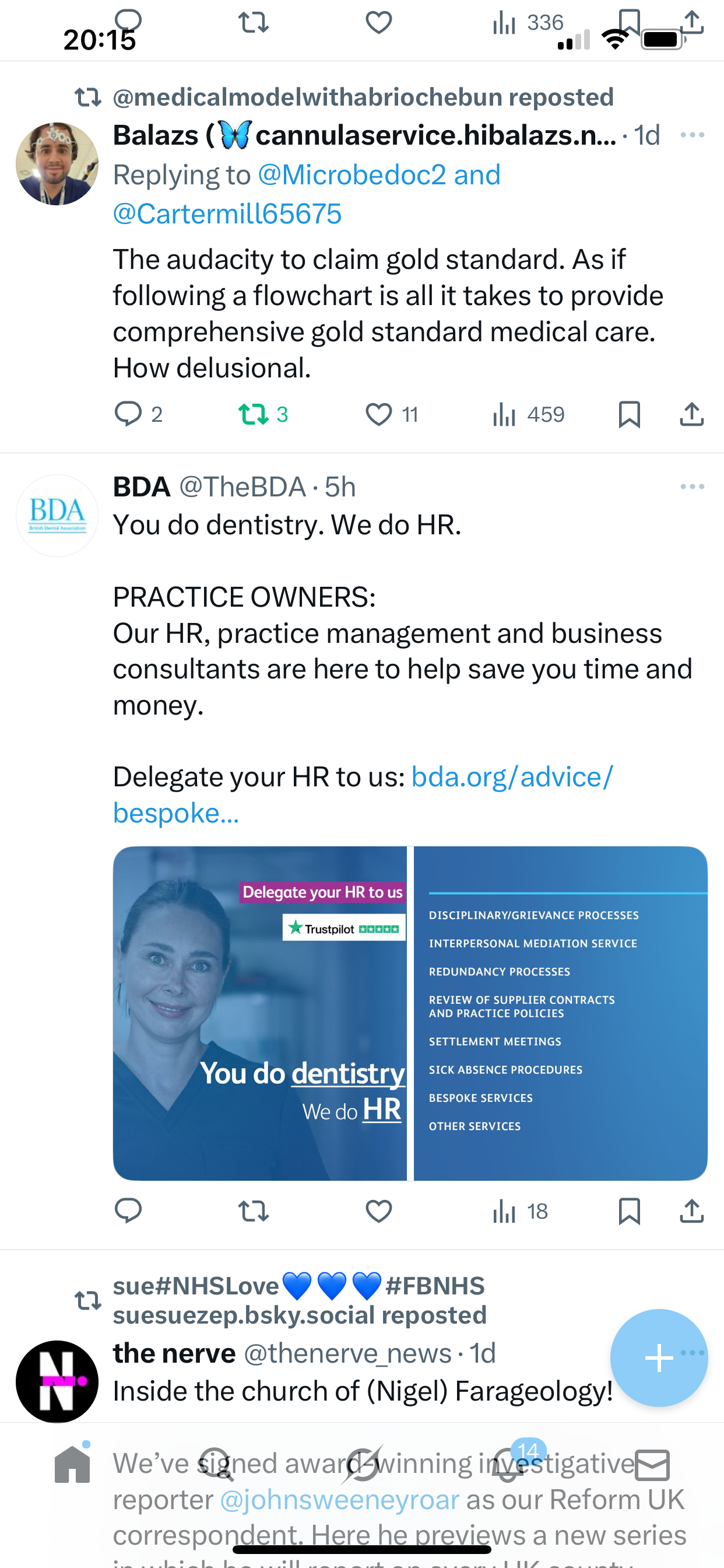Image resolution: width=724 pixels, height=1568 pixels.
Task: Open more options for the nerve tweet
Action: [x=694, y=1353]
